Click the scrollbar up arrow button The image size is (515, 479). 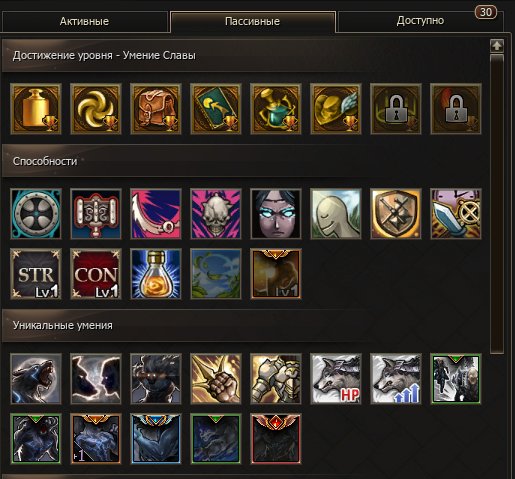coord(497,46)
